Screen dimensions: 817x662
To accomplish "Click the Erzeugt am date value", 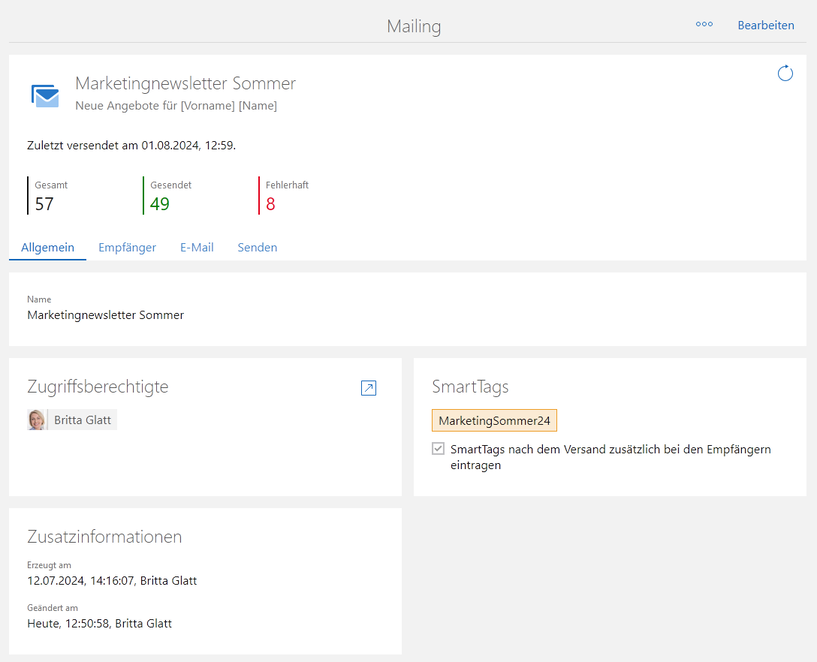I will coord(111,581).
